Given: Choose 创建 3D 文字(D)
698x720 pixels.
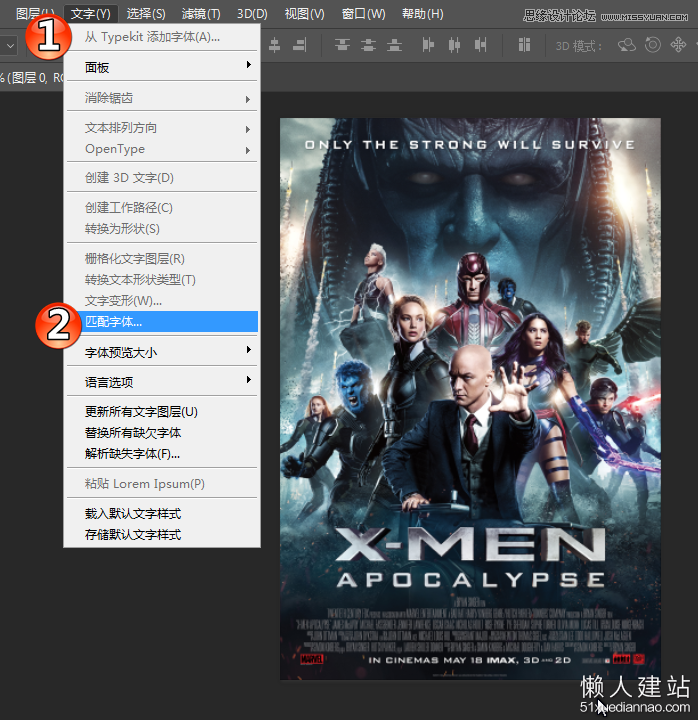Looking at the screenshot, I should [x=162, y=178].
